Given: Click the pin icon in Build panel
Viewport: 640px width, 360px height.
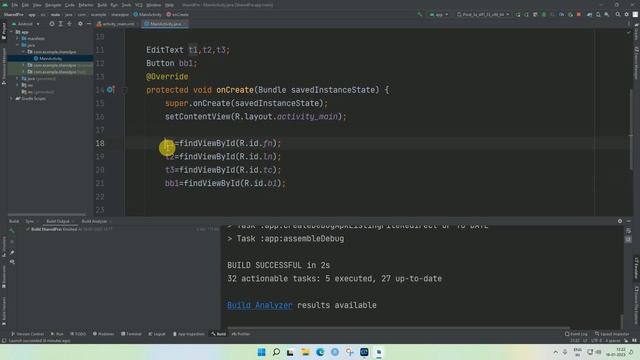Looking at the screenshot, I should coord(12,252).
